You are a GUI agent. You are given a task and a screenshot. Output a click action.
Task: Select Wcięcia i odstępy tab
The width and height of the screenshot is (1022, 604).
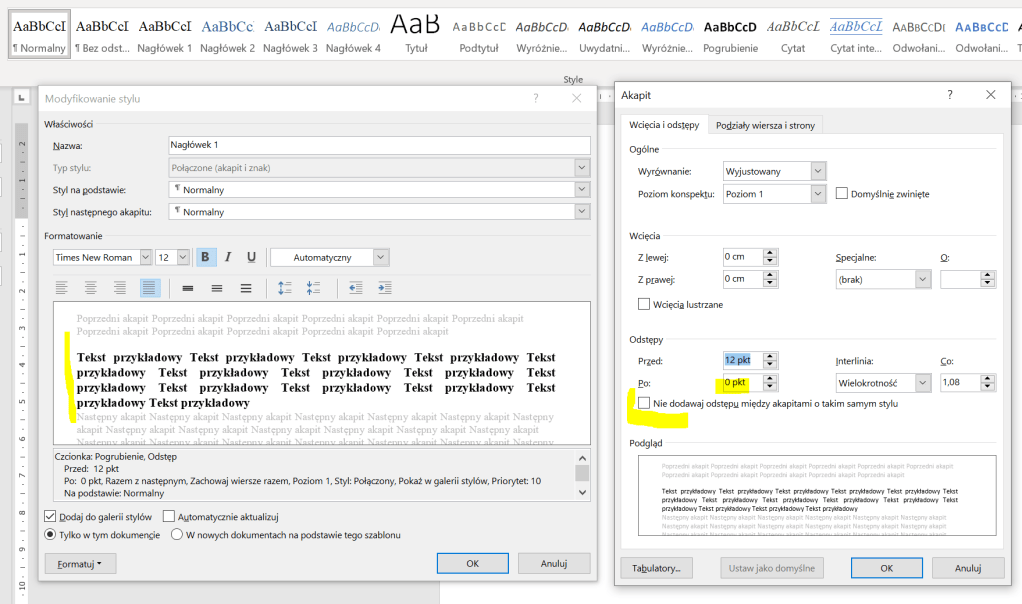[664, 125]
